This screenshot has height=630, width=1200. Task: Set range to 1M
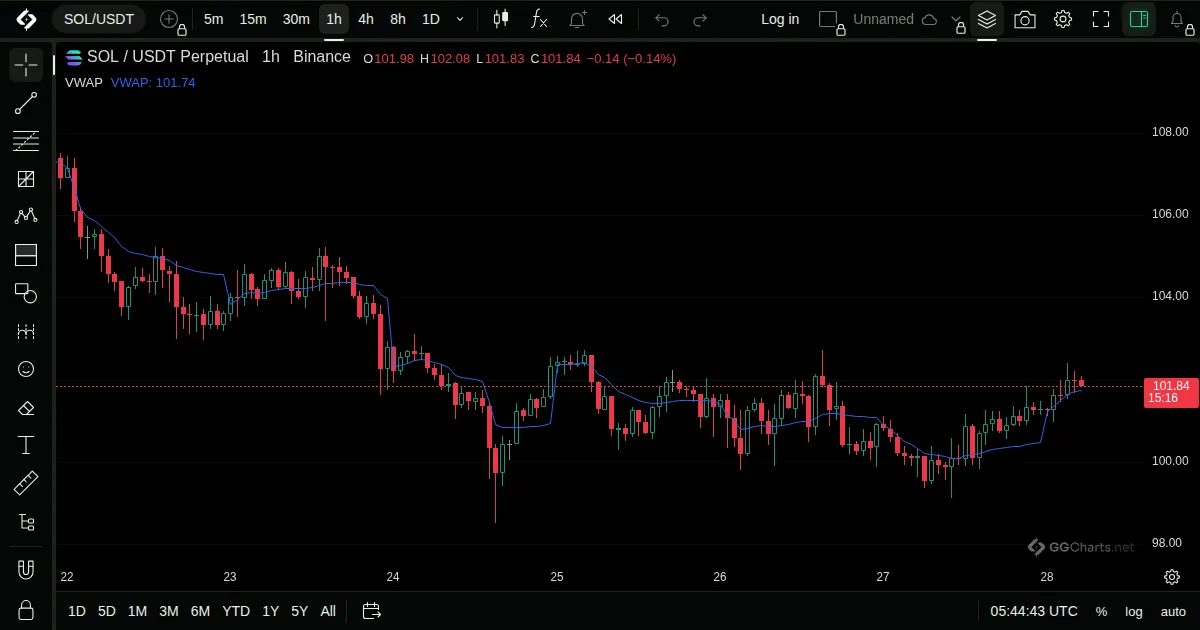pyautogui.click(x=138, y=611)
